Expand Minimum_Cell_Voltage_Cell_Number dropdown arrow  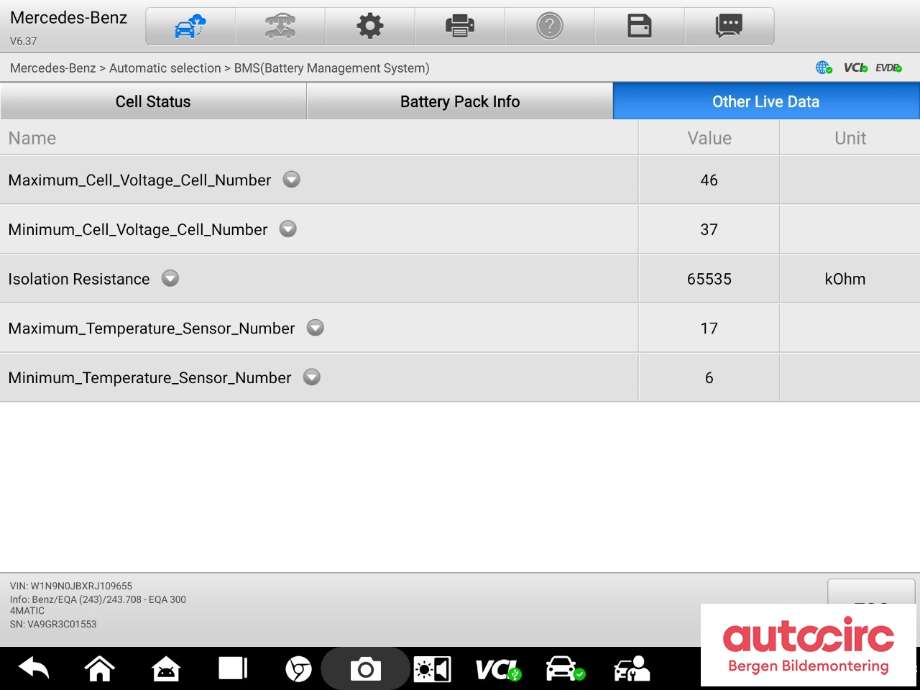288,228
